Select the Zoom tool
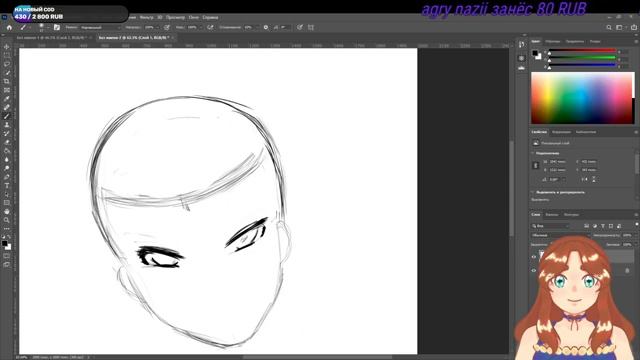Screen dimensions: 640x360 point(7,220)
